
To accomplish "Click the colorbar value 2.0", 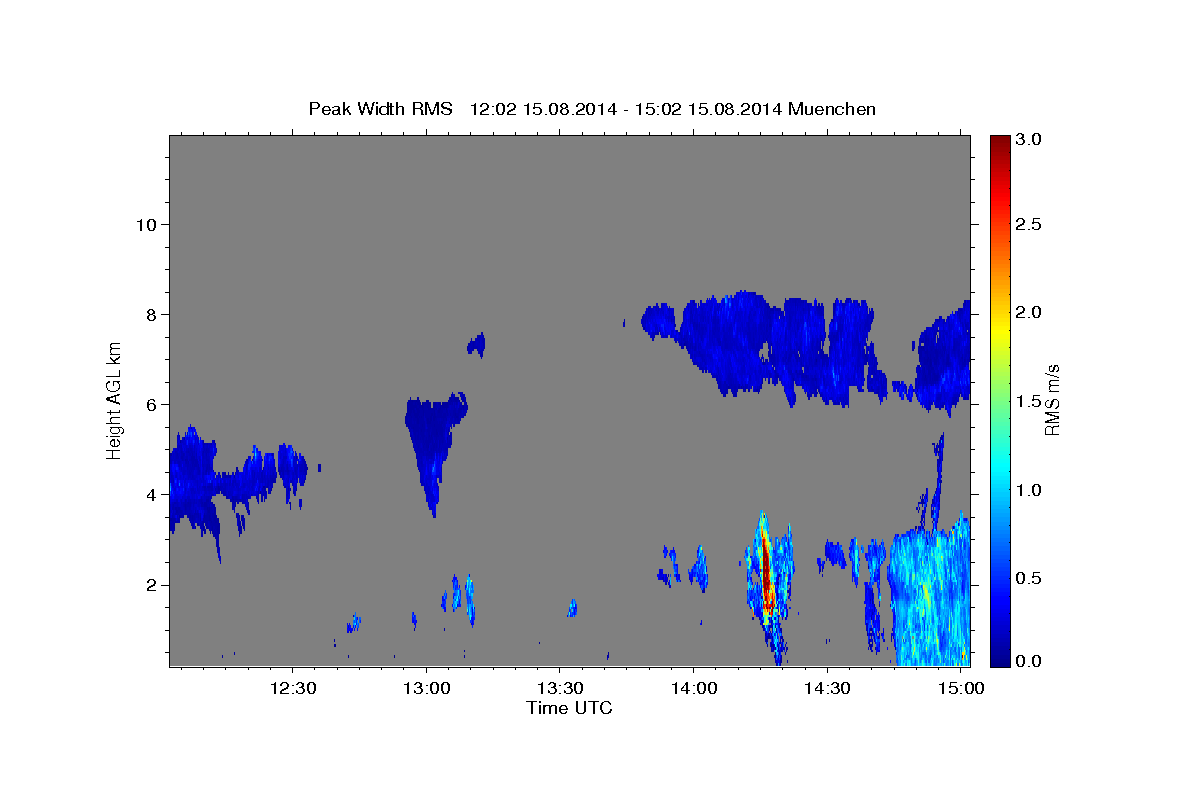I will coord(1028,312).
